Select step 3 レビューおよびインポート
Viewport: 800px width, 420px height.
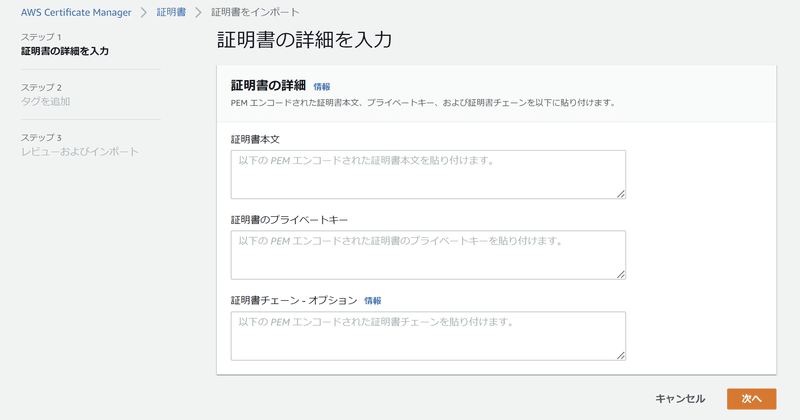(x=80, y=152)
